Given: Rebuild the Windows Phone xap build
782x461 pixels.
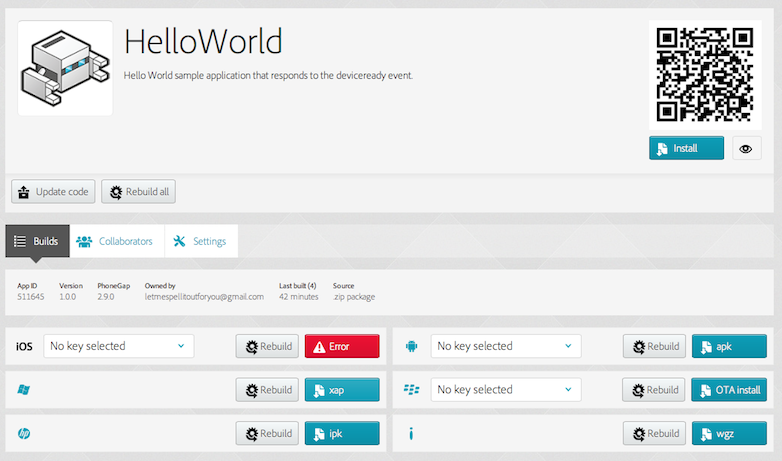Looking at the screenshot, I should pyautogui.click(x=267, y=390).
